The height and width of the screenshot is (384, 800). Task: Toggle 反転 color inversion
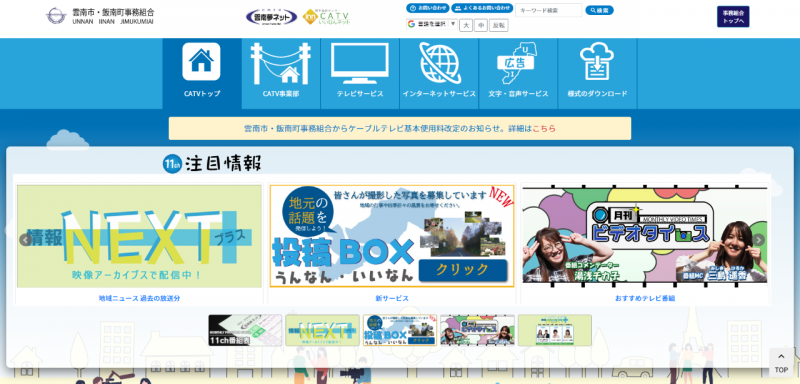pos(498,25)
